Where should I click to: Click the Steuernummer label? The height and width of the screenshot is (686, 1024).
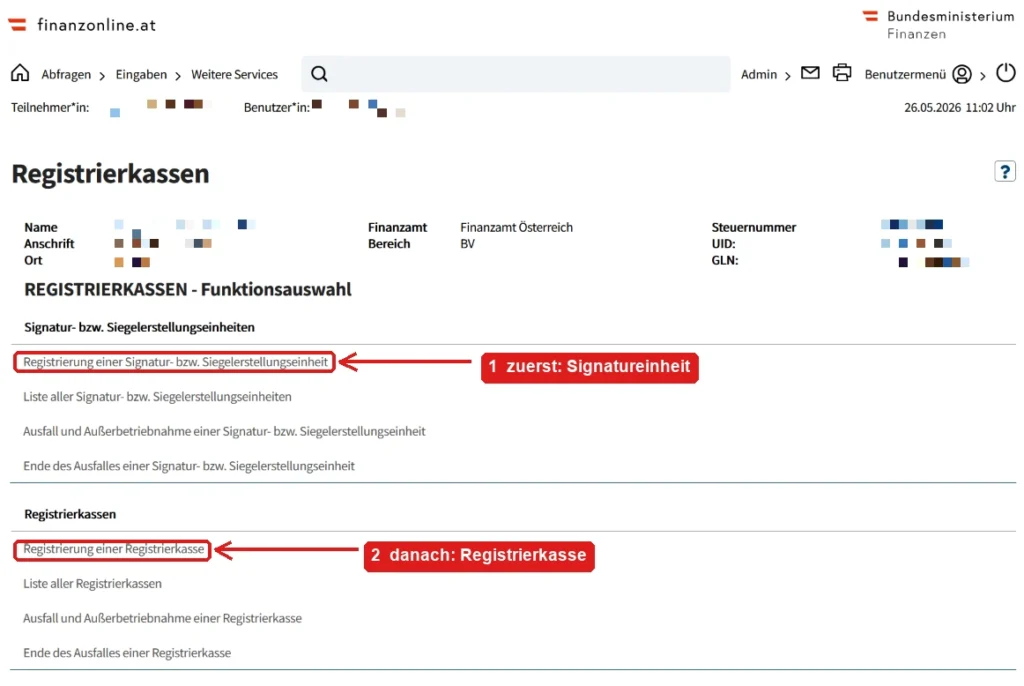[754, 227]
